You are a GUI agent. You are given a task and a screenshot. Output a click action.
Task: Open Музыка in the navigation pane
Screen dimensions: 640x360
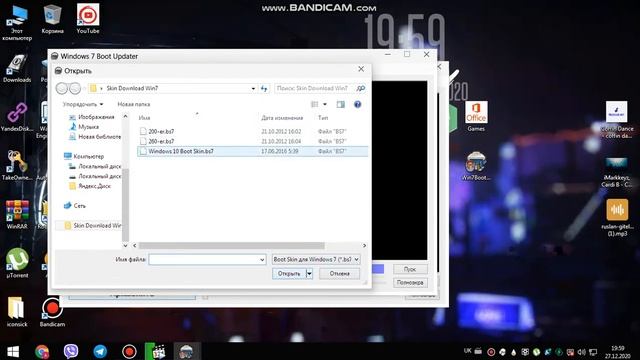pos(84,127)
